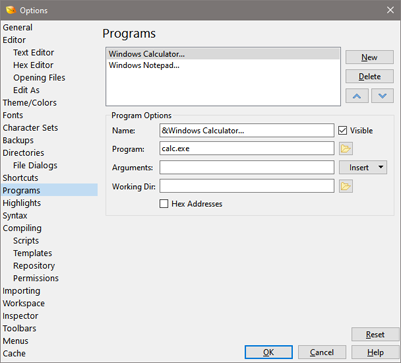Screen dimensions: 401x363
Task: Select the Programs category in the sidebar
Action: (x=49, y=190)
